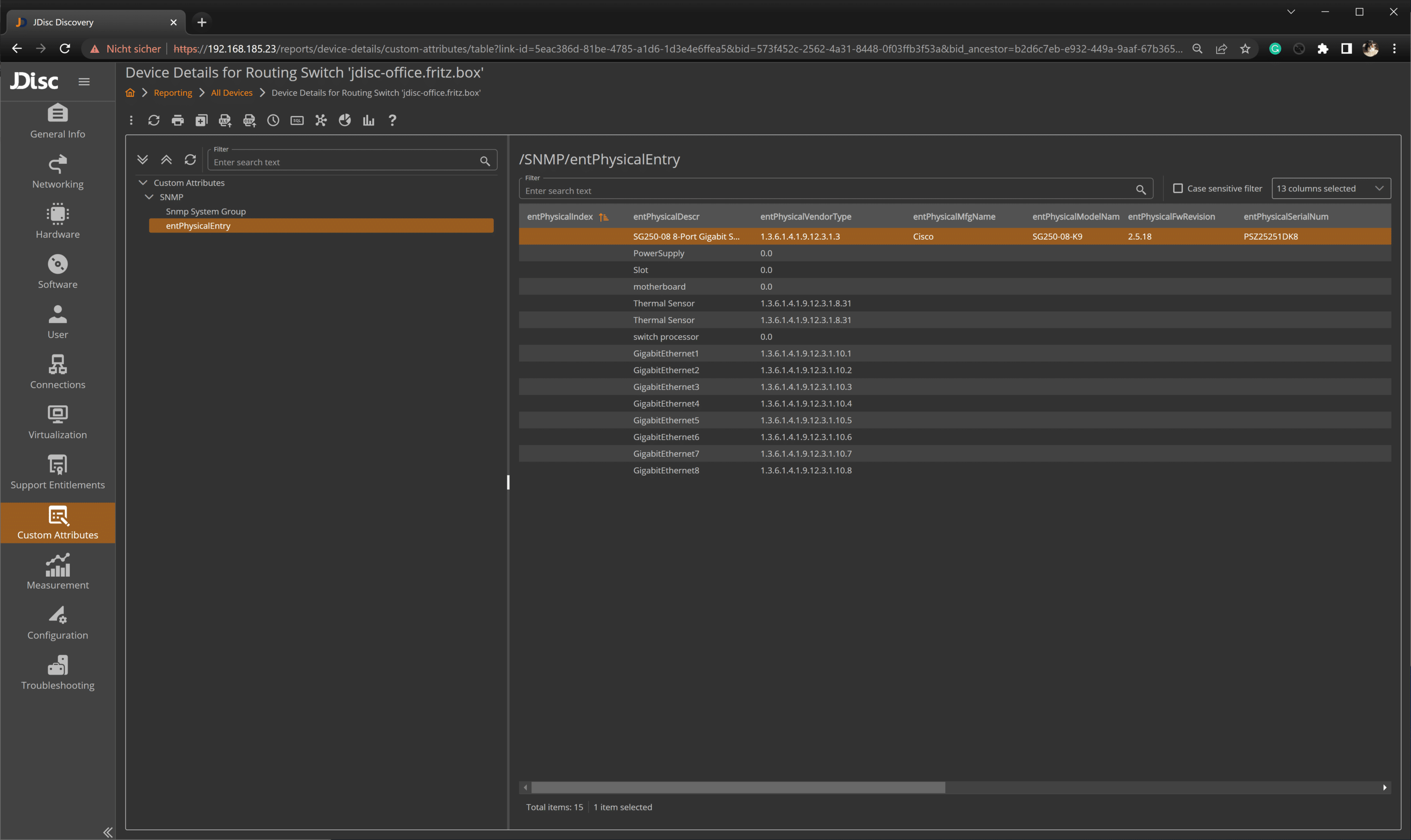Open the Networking section in the sidebar

coord(57,171)
